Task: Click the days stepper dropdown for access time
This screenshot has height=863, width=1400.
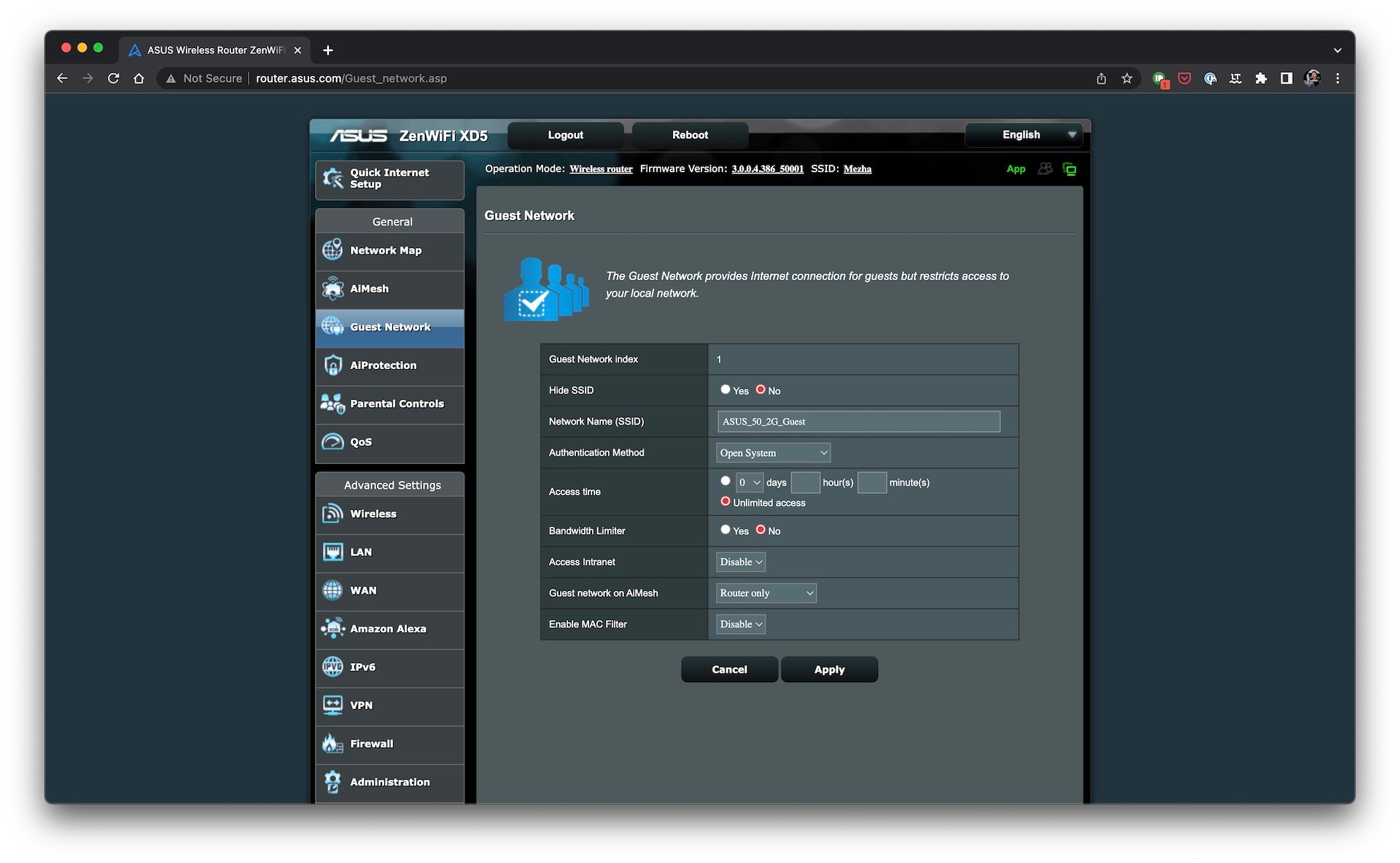Action: (x=748, y=482)
